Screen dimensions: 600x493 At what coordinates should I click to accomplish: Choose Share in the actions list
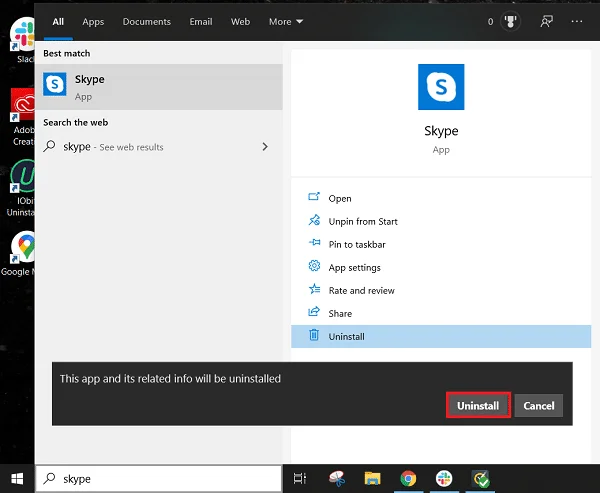(x=441, y=313)
